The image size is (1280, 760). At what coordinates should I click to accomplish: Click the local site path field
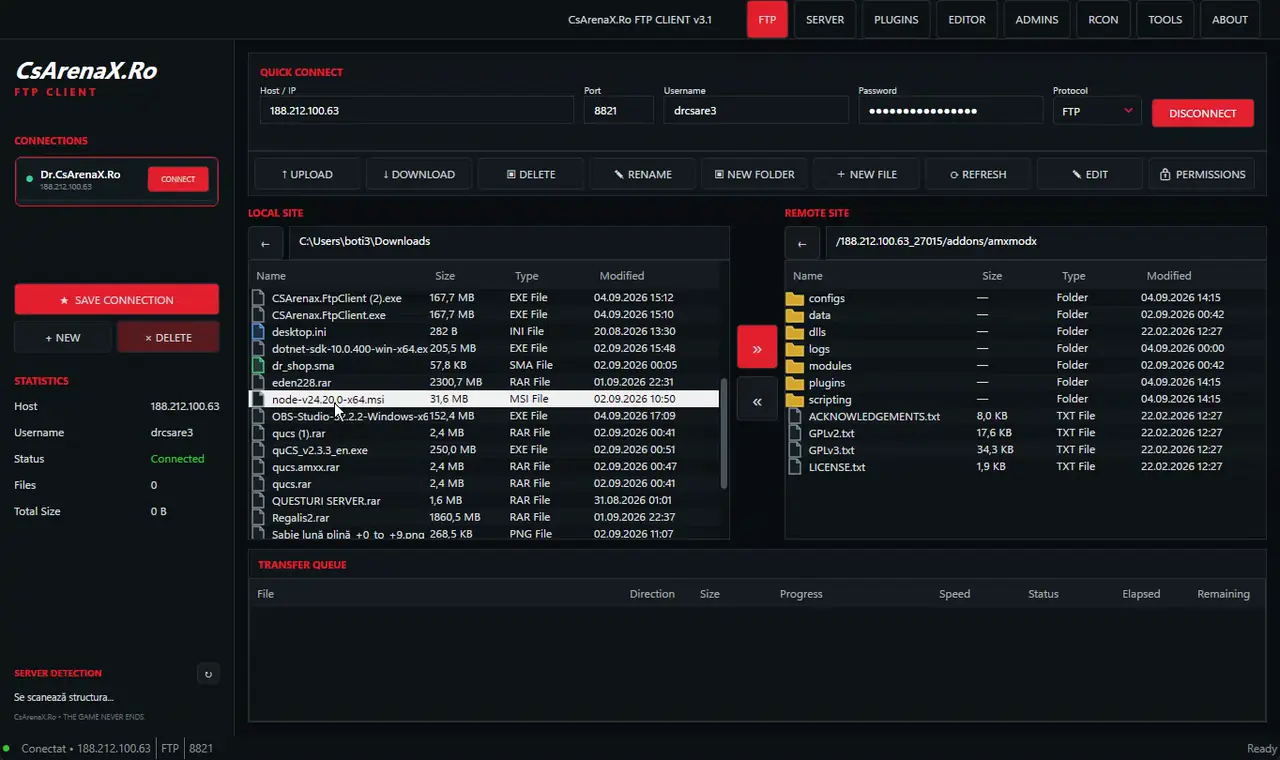coord(510,242)
